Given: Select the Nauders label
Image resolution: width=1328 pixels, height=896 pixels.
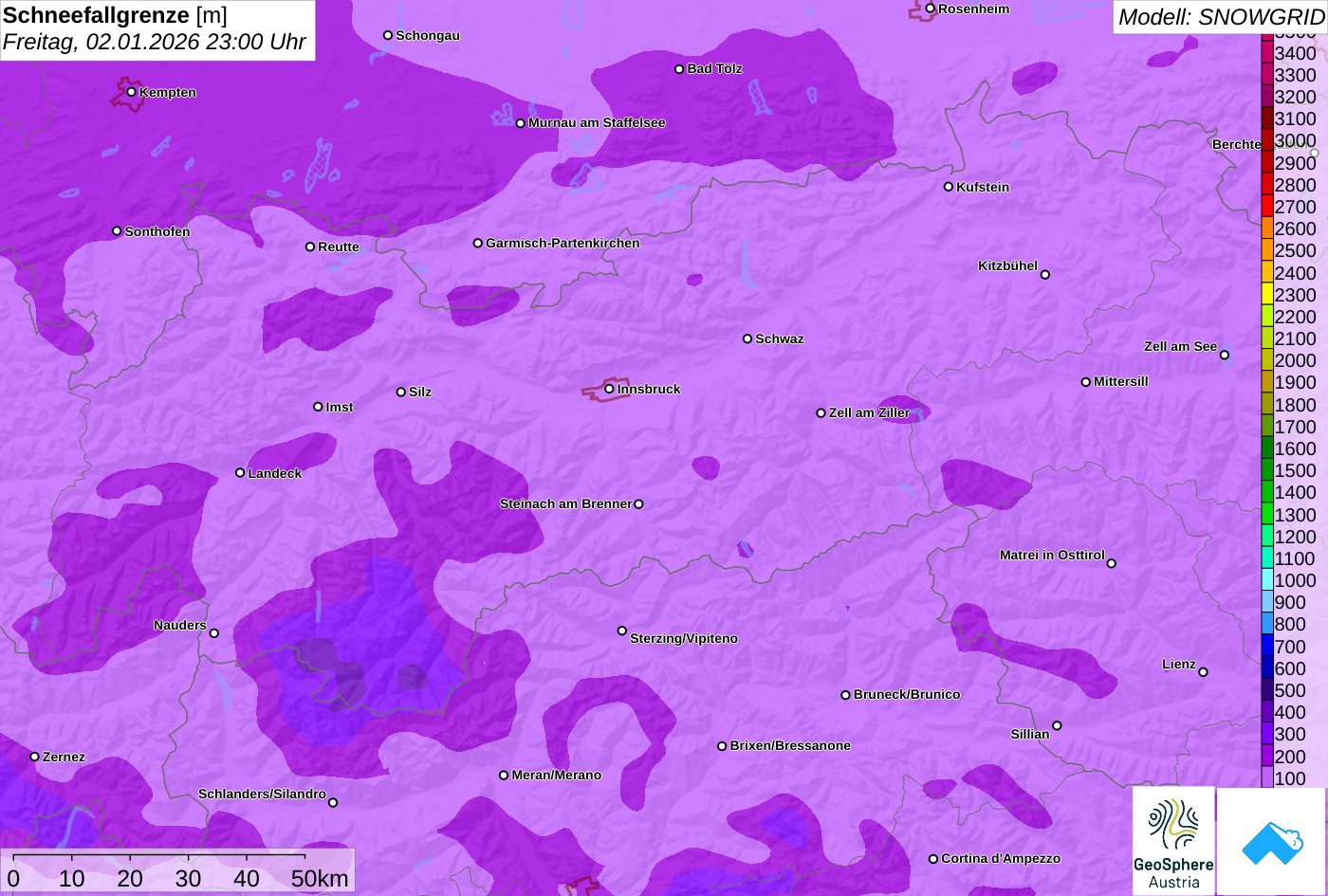Looking at the screenshot, I should click(x=180, y=625).
